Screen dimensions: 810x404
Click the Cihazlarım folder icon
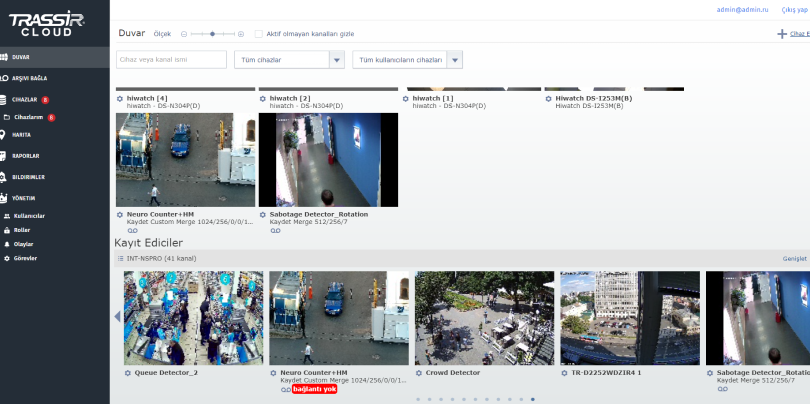[7, 117]
